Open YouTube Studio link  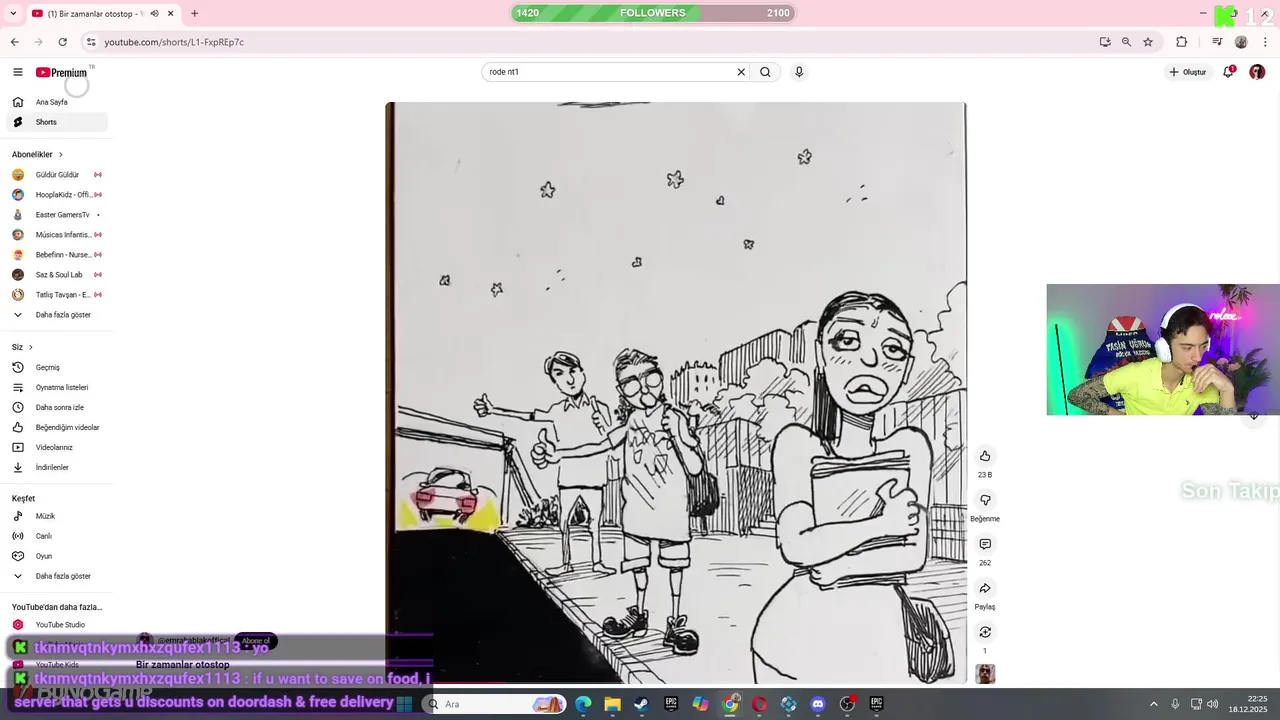coord(57,625)
